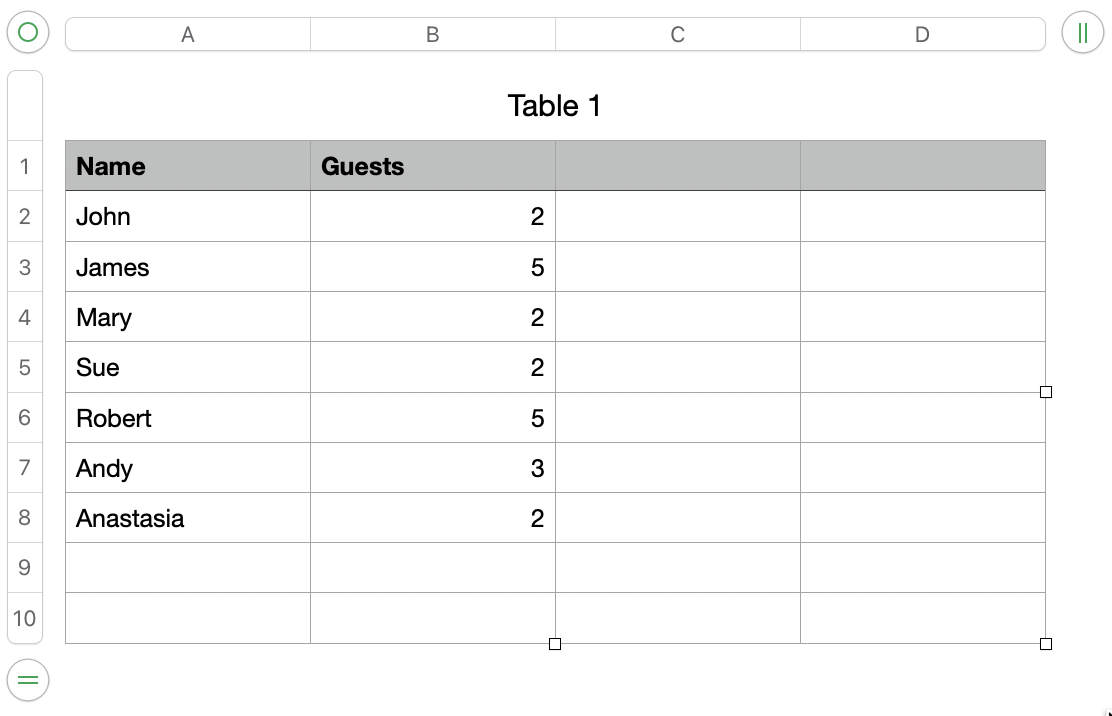Select the Name header cell
The height and width of the screenshot is (716, 1112).
point(187,166)
